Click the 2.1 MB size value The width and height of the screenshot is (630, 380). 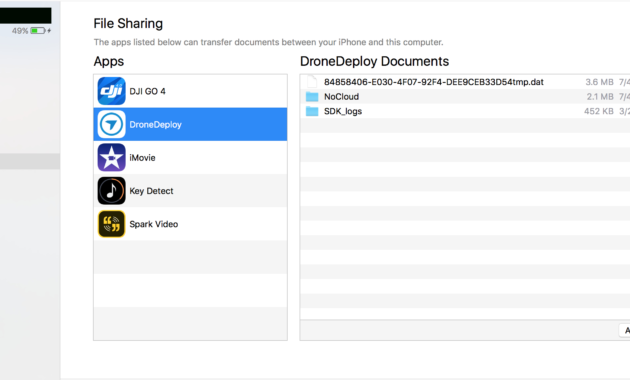click(600, 97)
